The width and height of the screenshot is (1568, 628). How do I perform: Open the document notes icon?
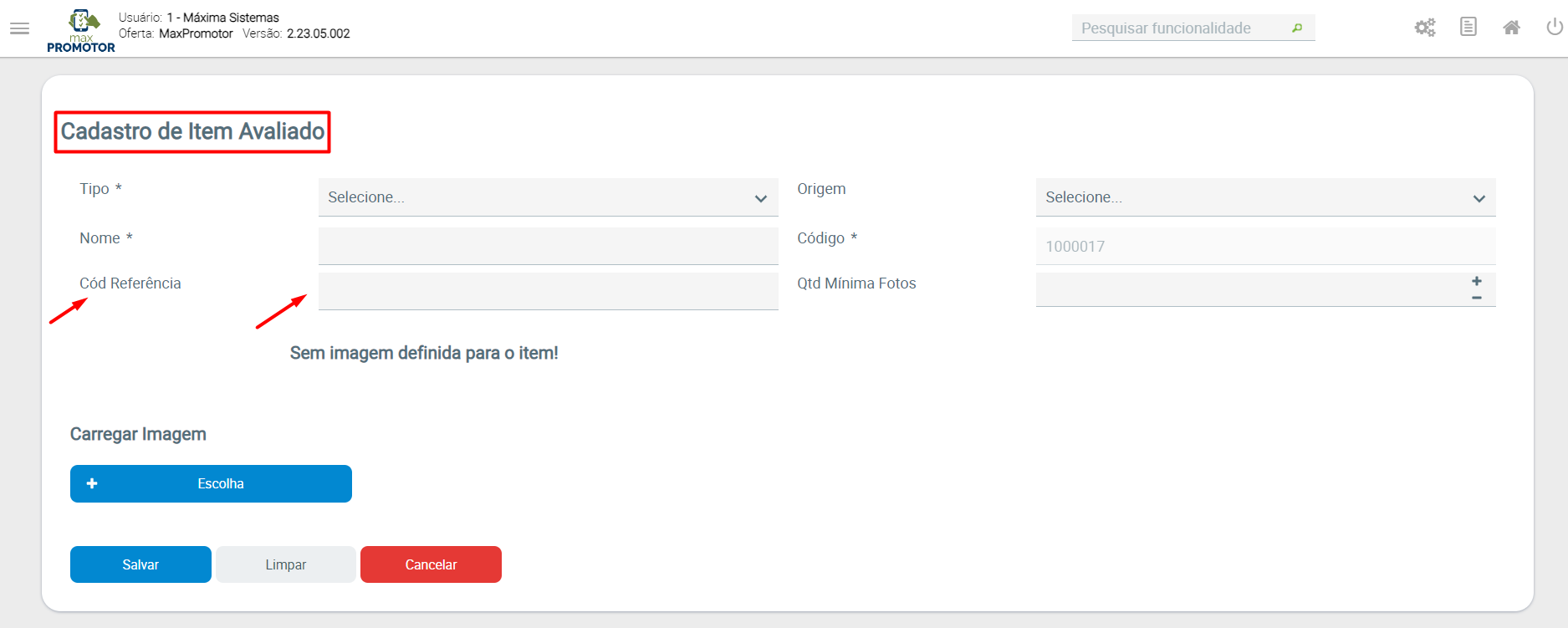click(1468, 27)
